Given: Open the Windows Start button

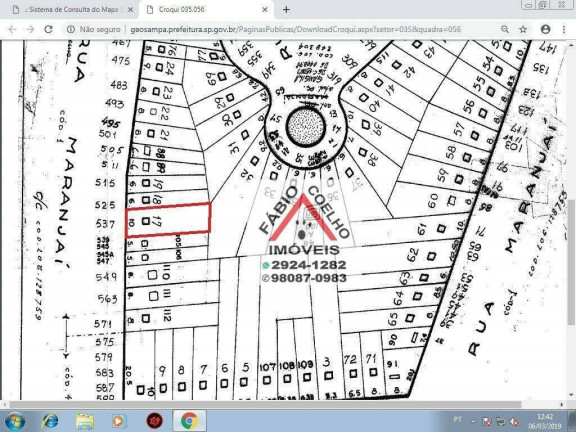Looking at the screenshot, I should coord(15,421).
